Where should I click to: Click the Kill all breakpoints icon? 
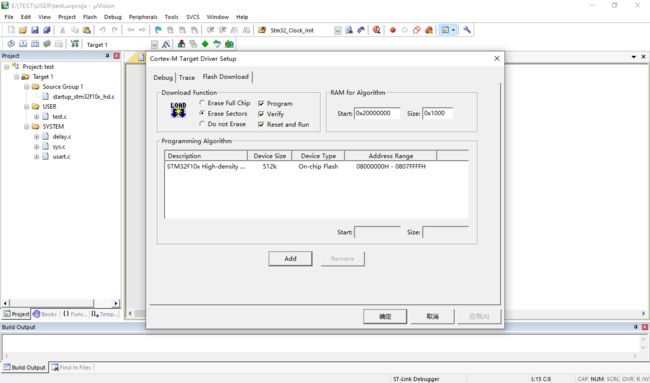pos(429,30)
